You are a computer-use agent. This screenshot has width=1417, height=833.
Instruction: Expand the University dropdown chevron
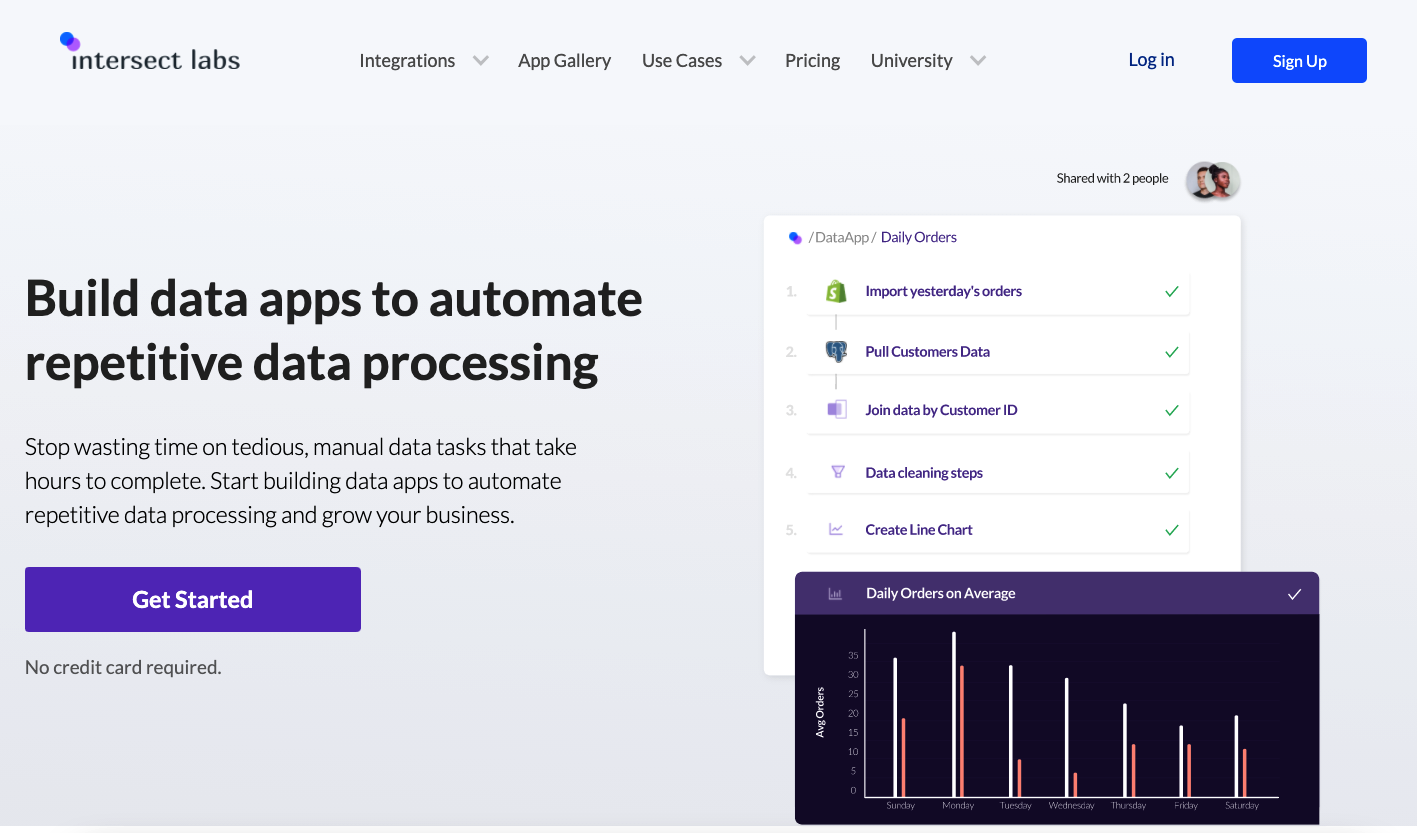978,61
